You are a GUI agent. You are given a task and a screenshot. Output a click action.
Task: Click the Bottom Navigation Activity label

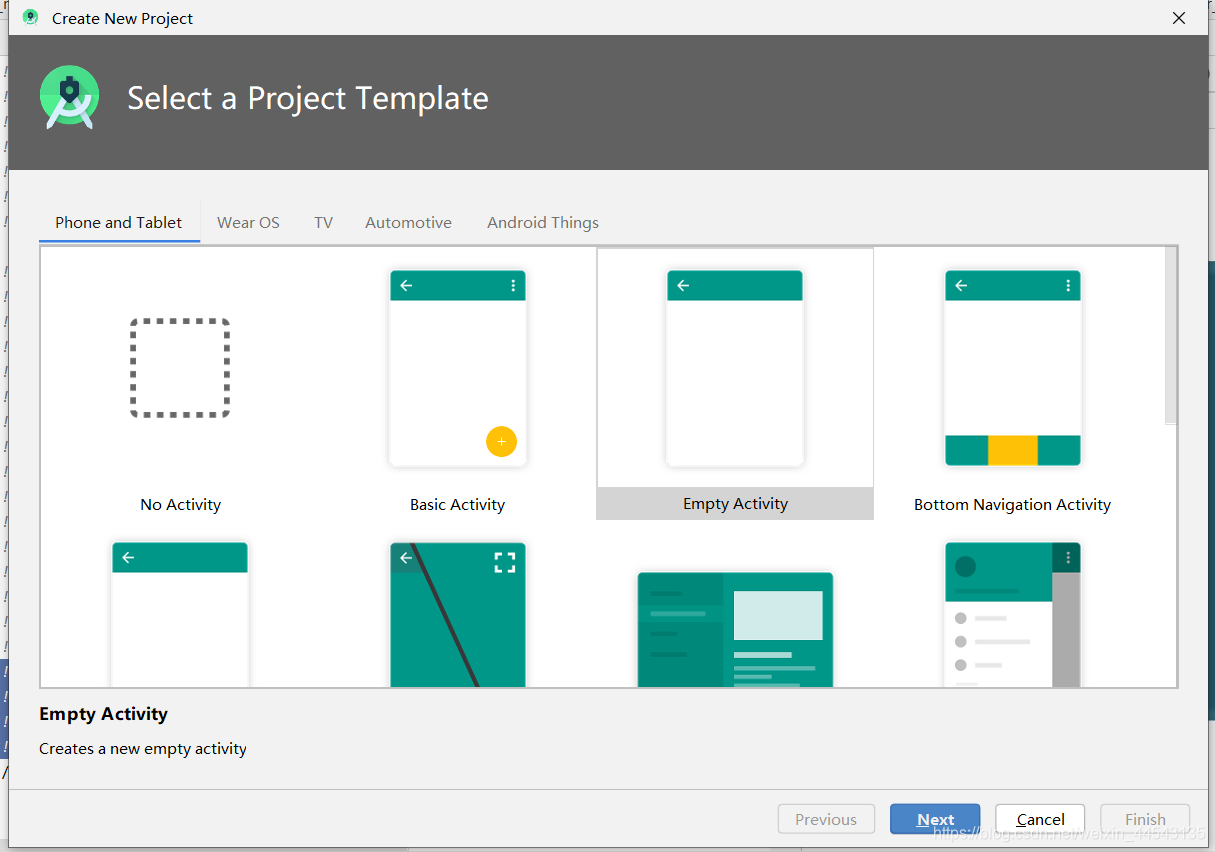pyautogui.click(x=1012, y=505)
